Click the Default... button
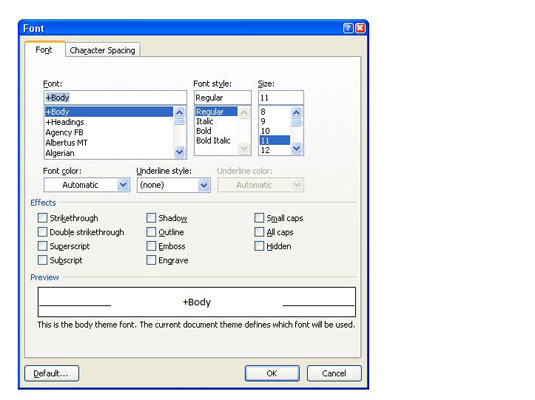 (52, 373)
